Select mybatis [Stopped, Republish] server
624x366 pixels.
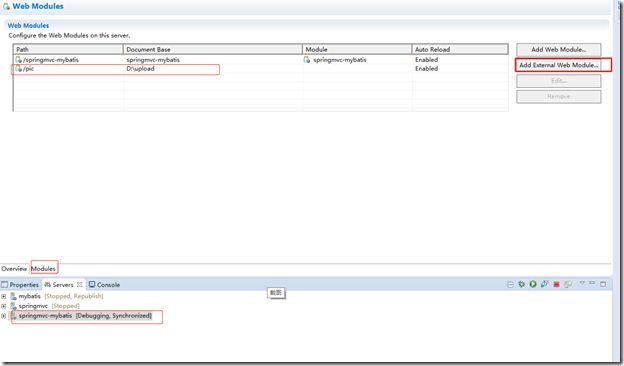61,296
